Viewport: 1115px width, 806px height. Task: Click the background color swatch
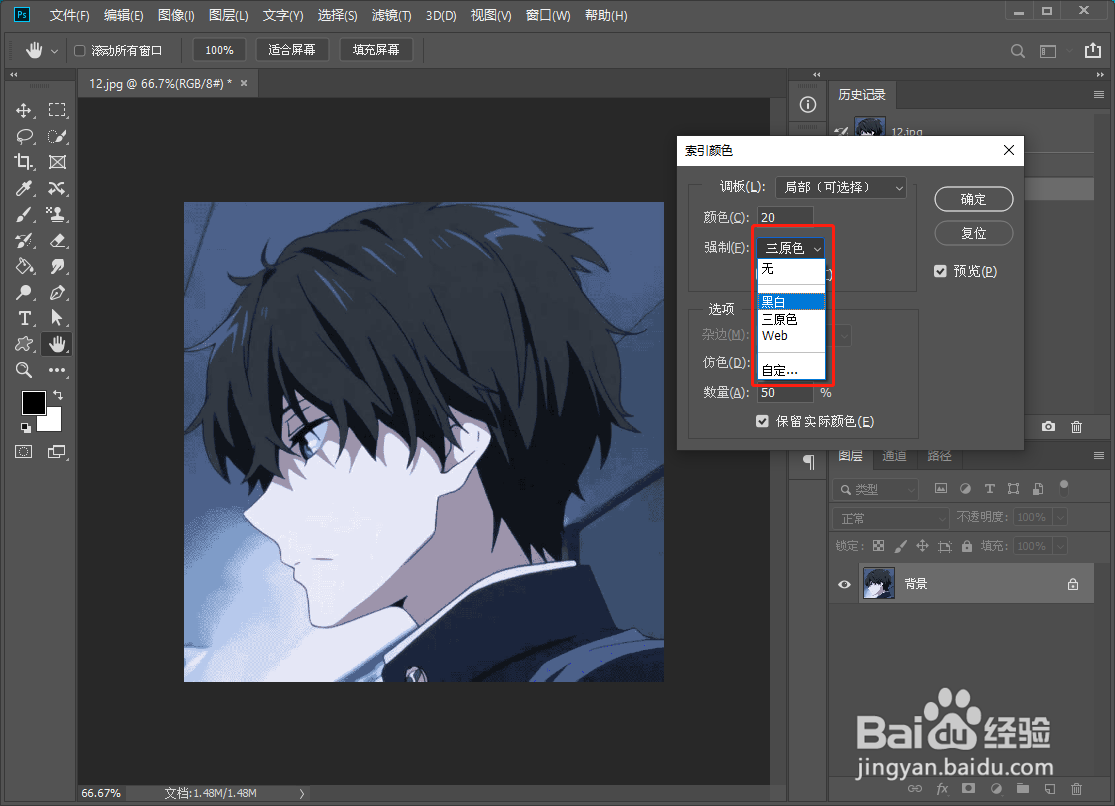coord(53,423)
